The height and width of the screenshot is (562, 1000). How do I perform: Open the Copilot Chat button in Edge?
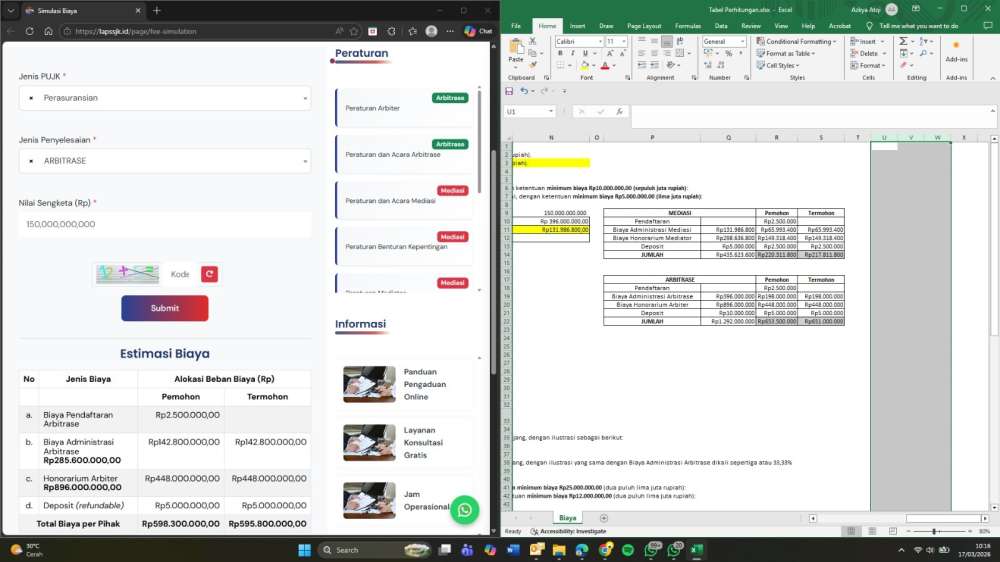click(x=478, y=31)
